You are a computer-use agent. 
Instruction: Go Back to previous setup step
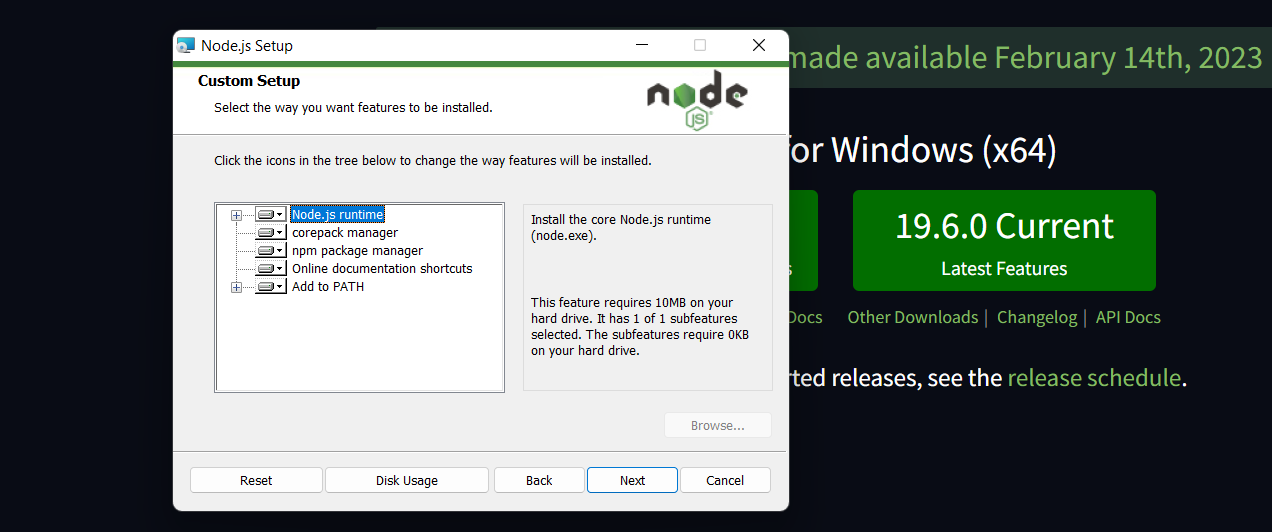point(539,480)
